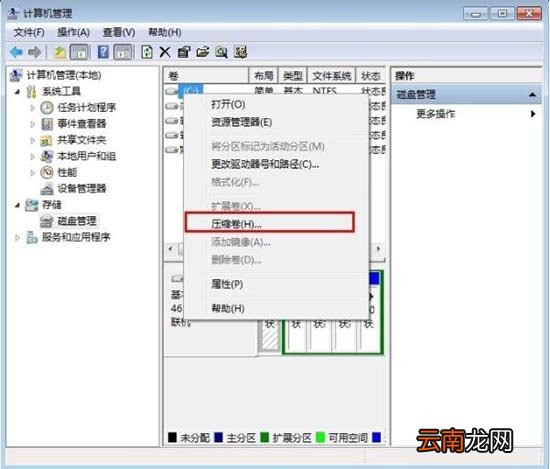Click the Refresh toolbar icon
The width and height of the screenshot is (550, 469).
pyautogui.click(x=147, y=52)
